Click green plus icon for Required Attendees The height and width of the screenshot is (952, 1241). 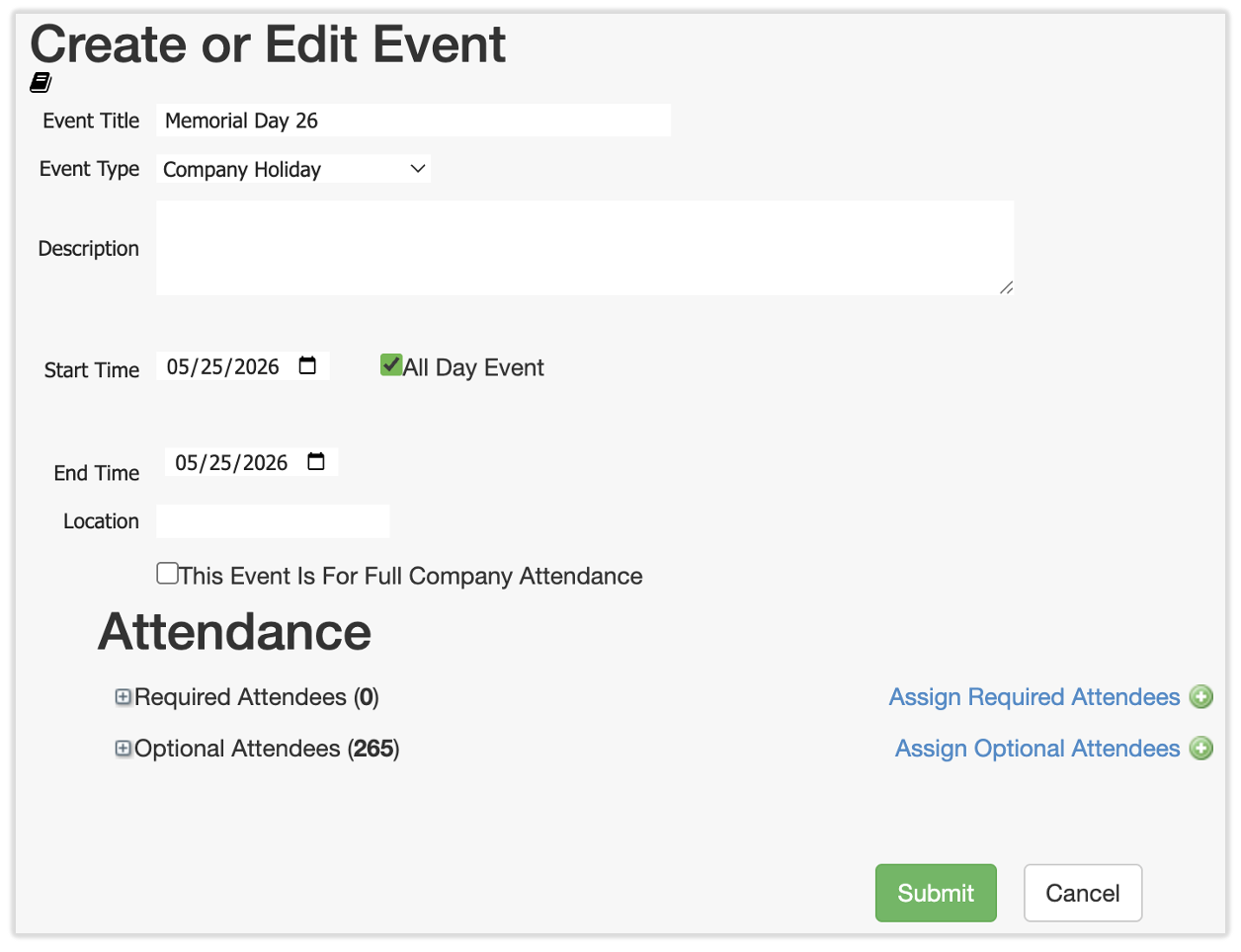click(1201, 697)
